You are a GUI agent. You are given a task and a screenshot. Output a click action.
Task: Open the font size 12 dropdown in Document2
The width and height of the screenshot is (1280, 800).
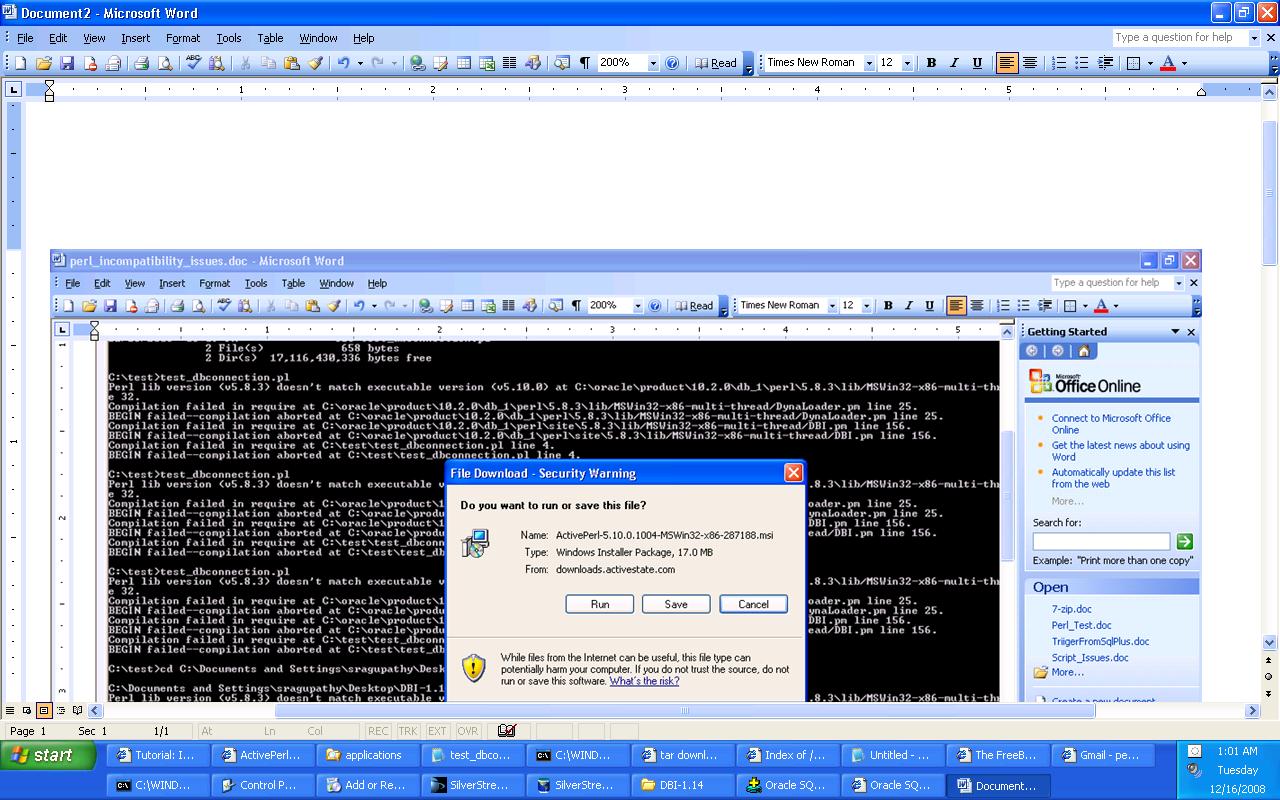(907, 63)
